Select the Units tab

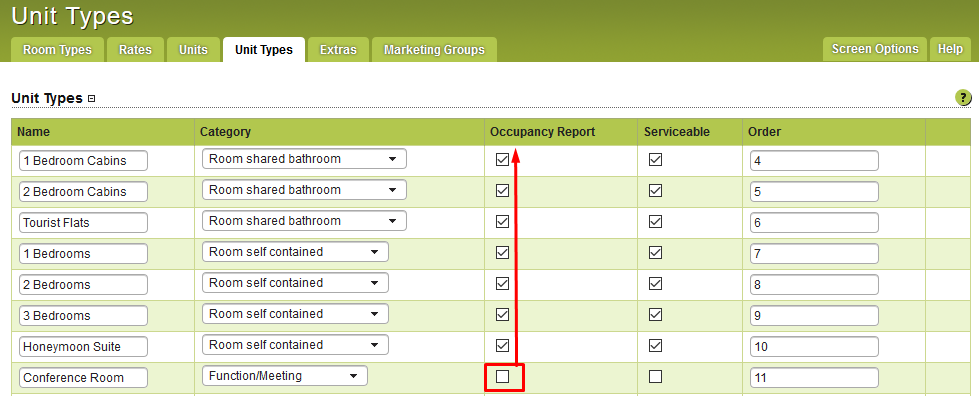pyautogui.click(x=193, y=49)
